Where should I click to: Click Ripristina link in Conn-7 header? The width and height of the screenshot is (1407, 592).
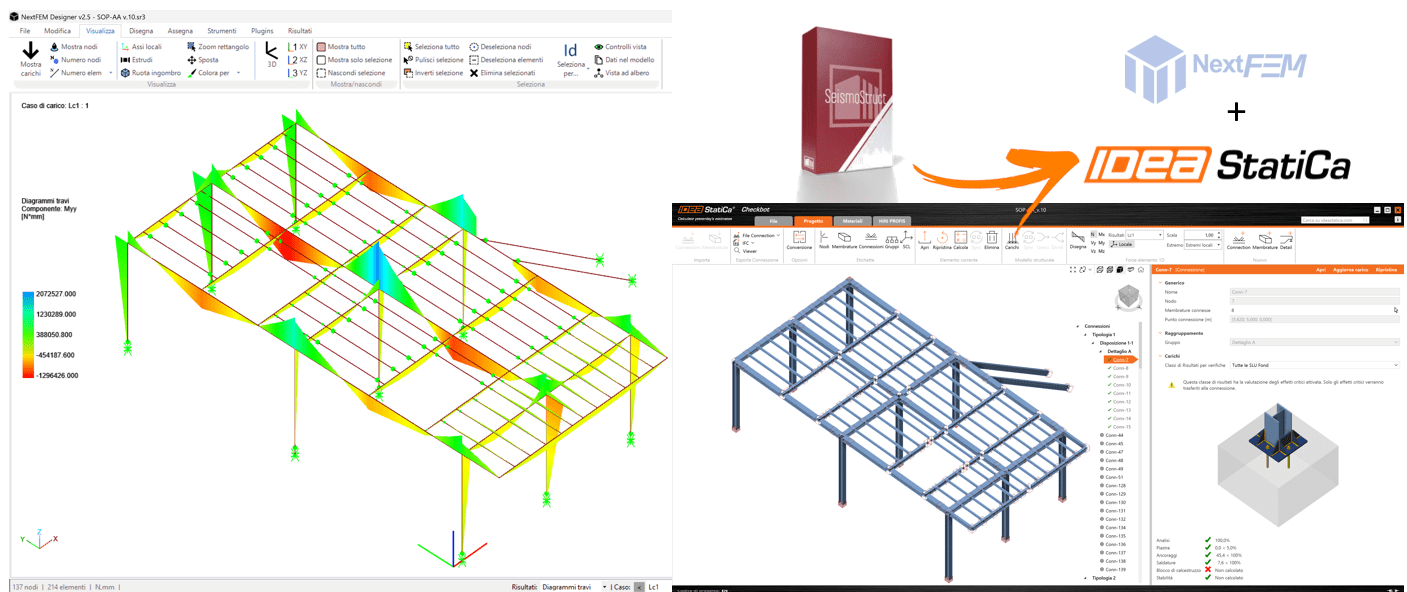pos(1386,270)
